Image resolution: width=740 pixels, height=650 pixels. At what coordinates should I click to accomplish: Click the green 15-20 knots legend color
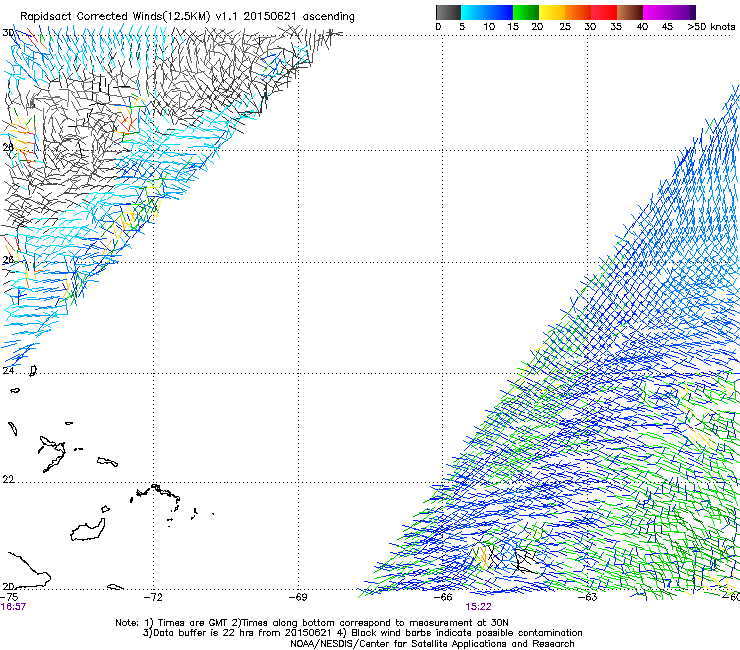pos(526,12)
